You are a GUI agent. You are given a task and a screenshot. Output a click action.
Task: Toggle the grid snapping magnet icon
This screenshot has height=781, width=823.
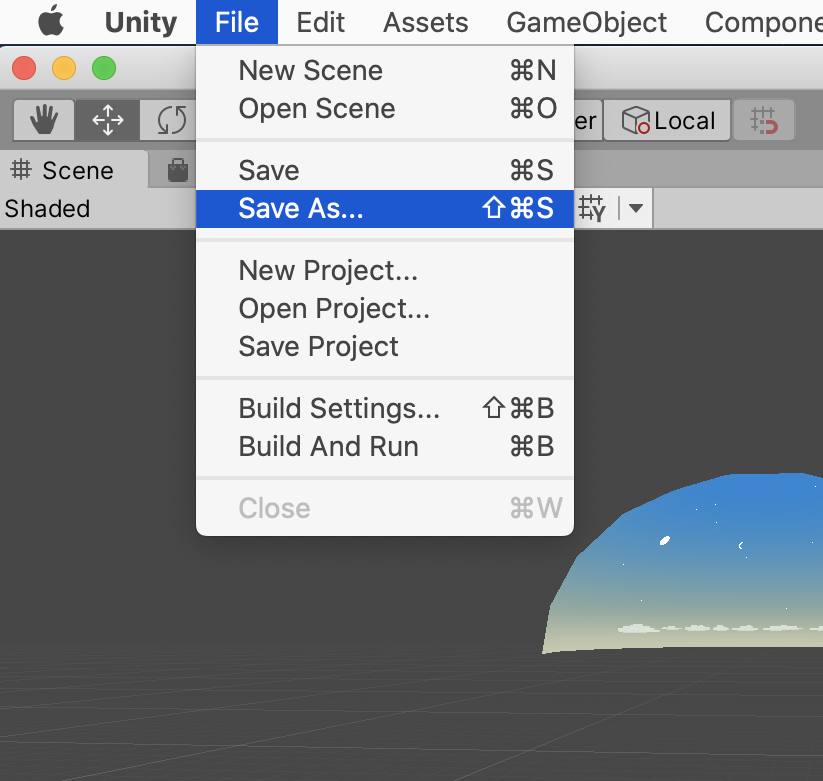(764, 120)
